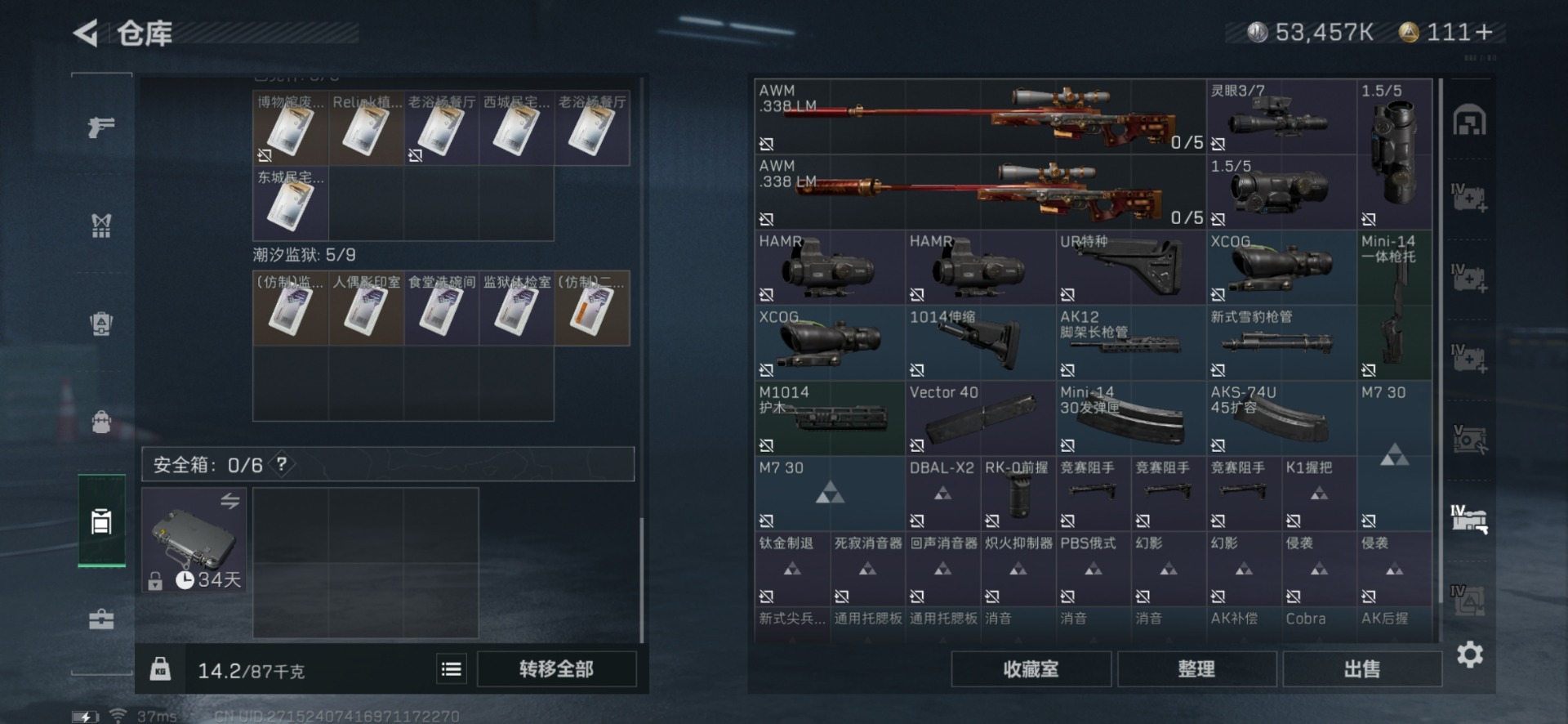Open the main stash house icon
The image size is (1568, 724).
point(1469,121)
